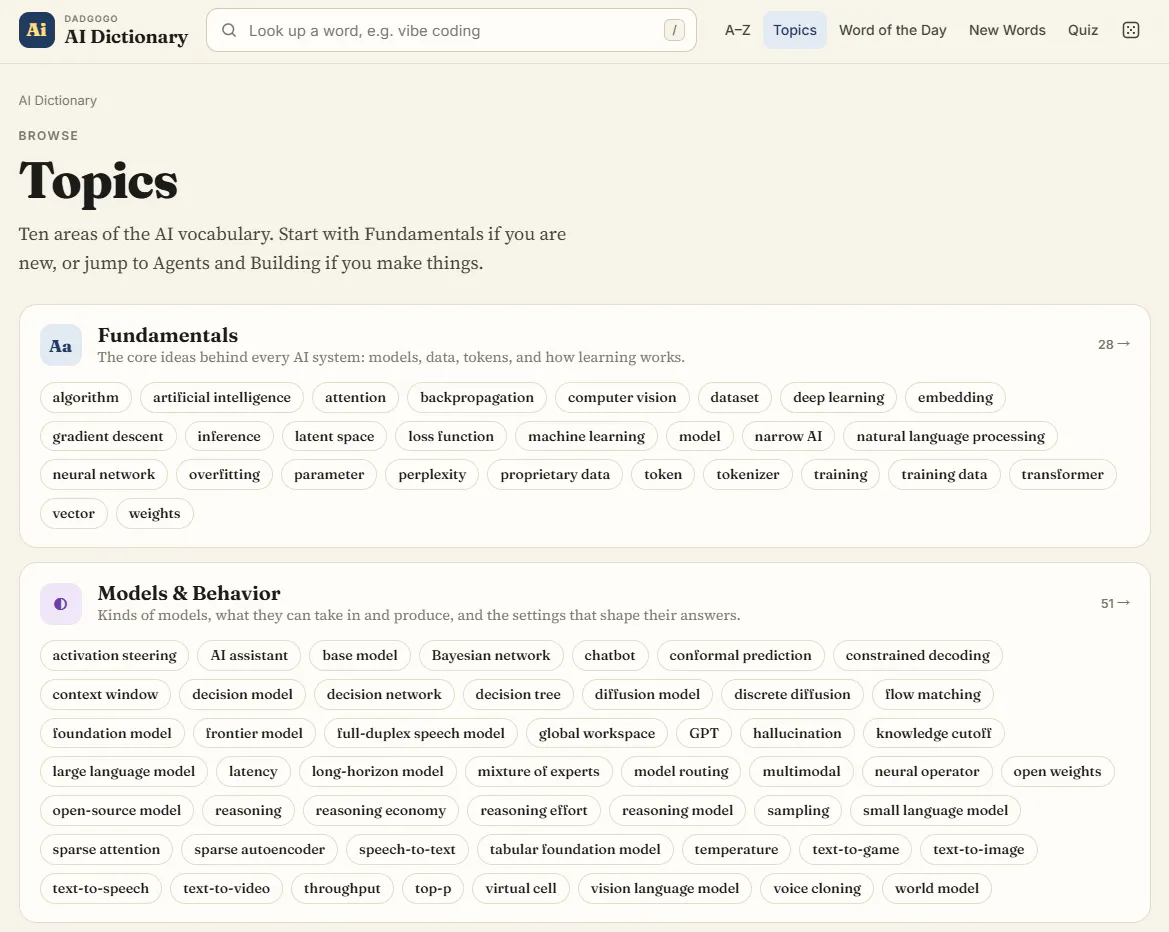Image resolution: width=1169 pixels, height=932 pixels.
Task: Open the overfitting chip
Action: [224, 474]
